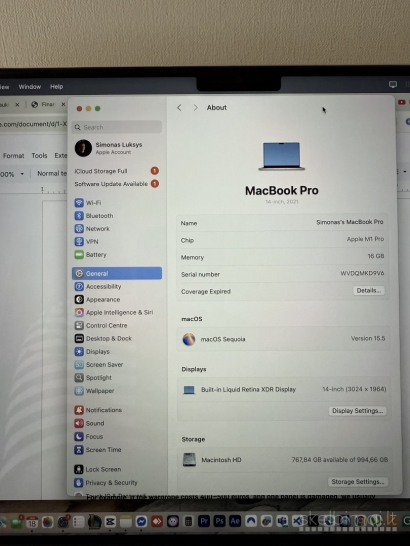The width and height of the screenshot is (410, 546).
Task: Open Accessibility settings in sidebar
Action: [x=98, y=286]
